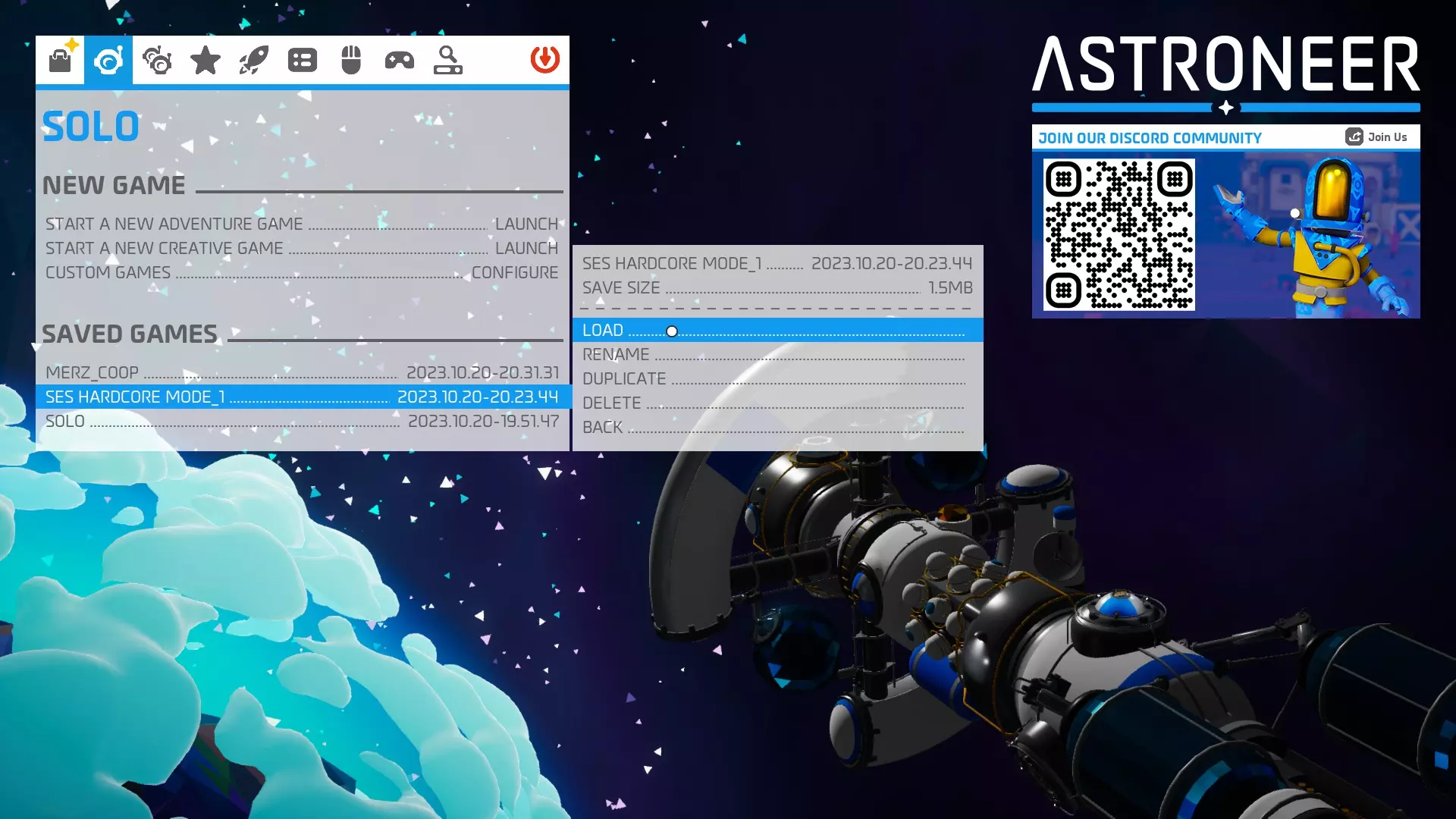Open the options list icon tab
Viewport: 1456px width, 819px height.
coord(303,60)
